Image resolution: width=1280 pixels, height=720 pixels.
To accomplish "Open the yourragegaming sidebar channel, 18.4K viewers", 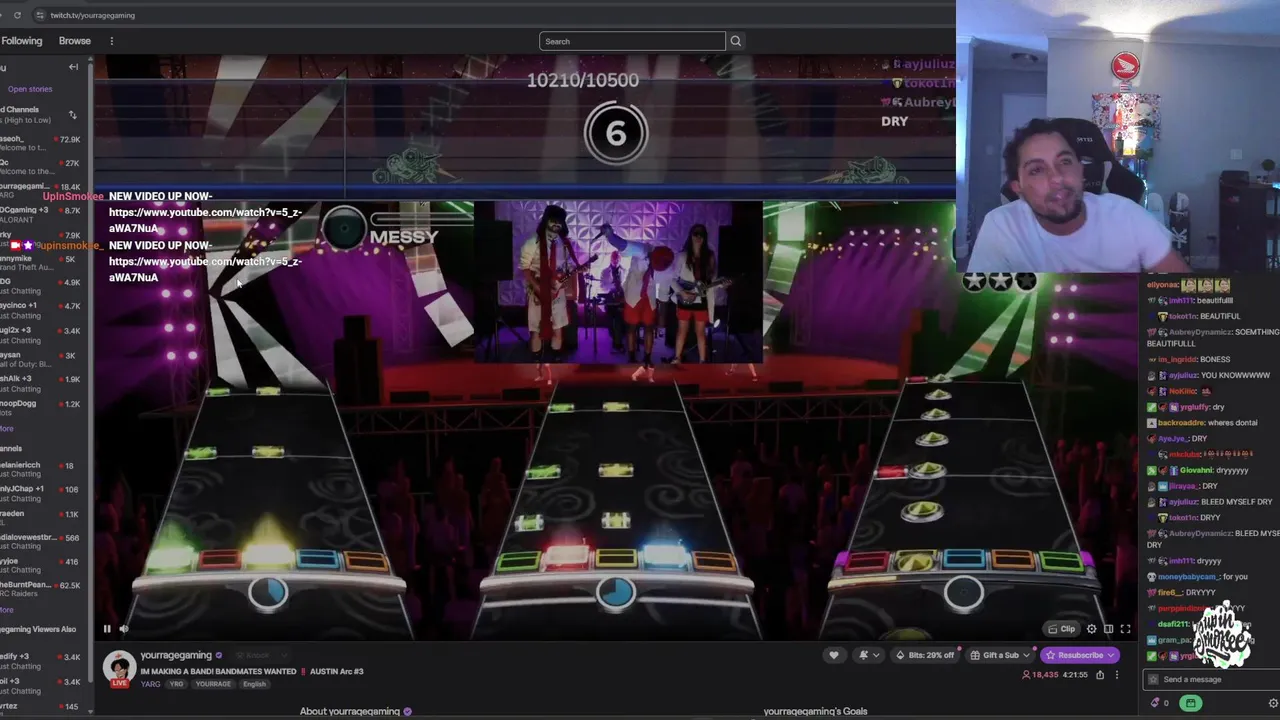I will [42, 191].
